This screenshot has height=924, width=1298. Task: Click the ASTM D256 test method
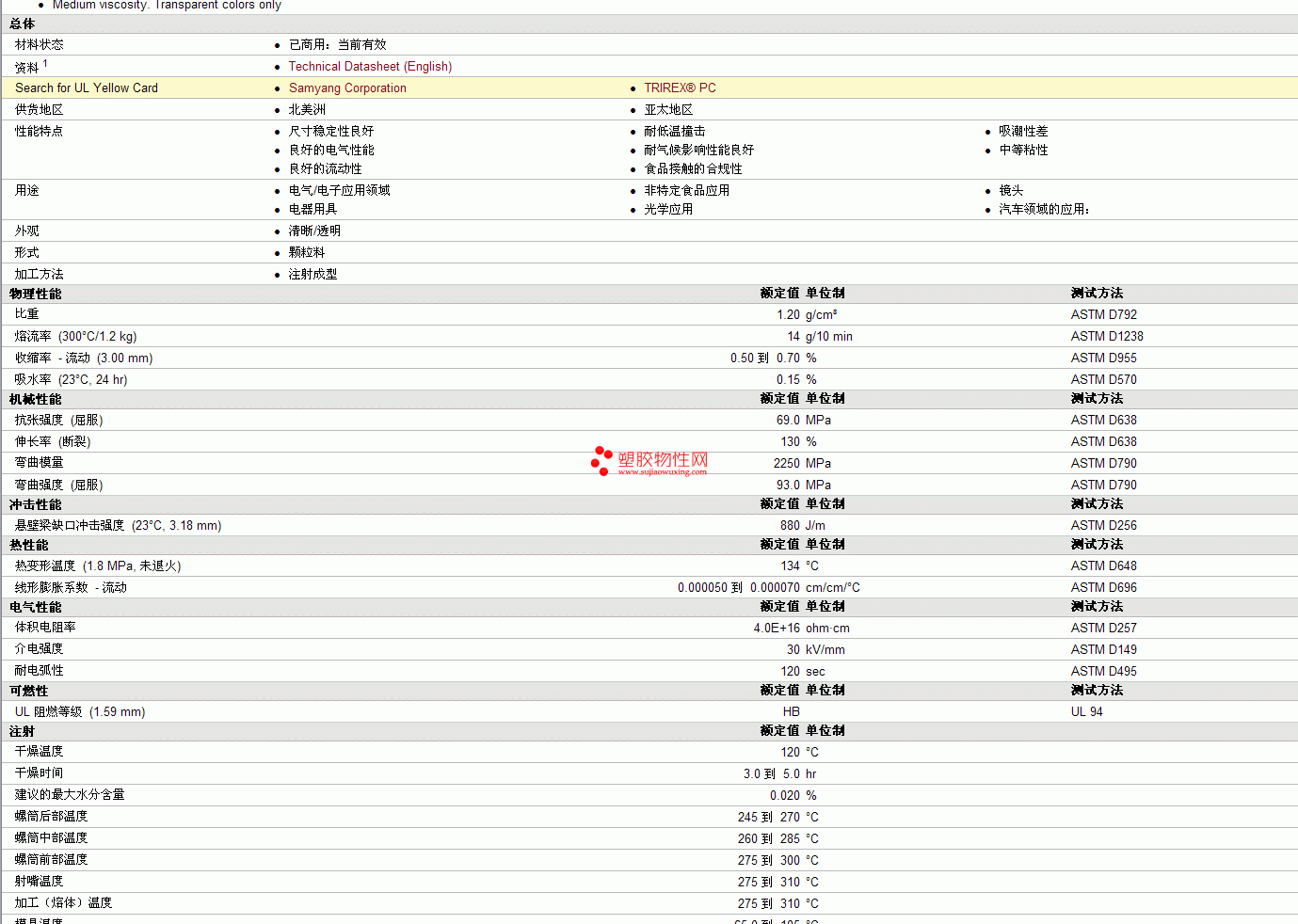(x=1104, y=526)
